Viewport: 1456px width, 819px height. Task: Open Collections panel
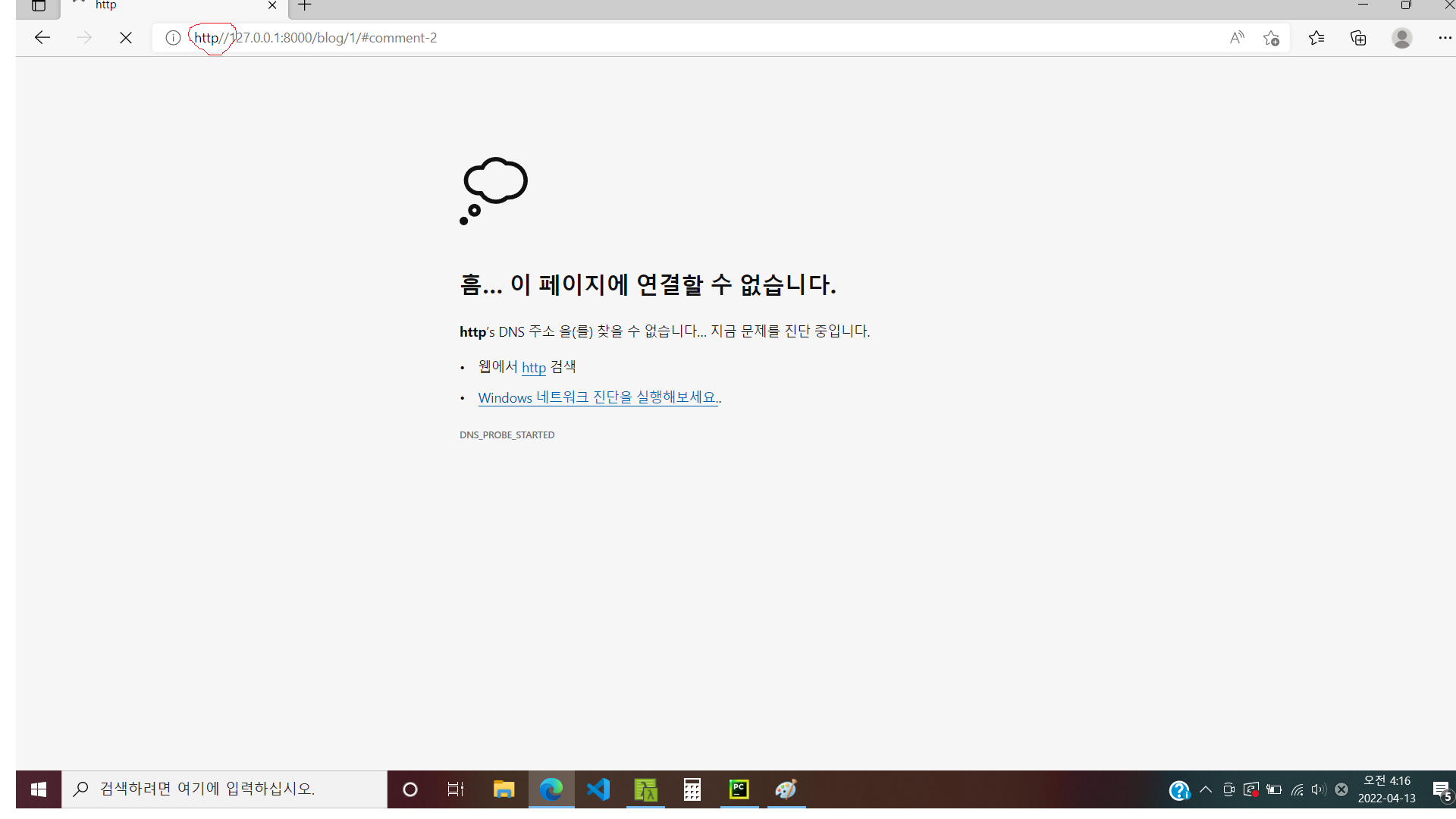coord(1358,38)
